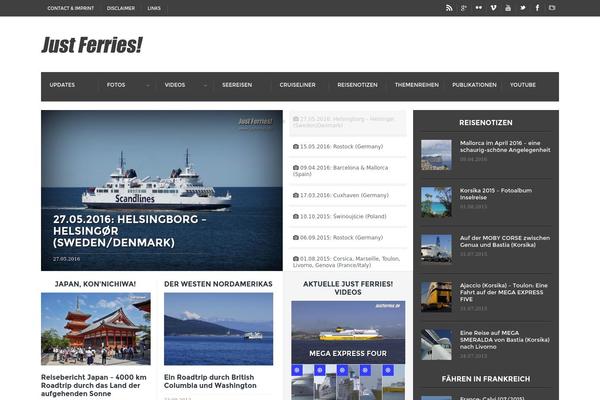This screenshot has height=400, width=600.
Task: Click camera icon beside 15.05.2016 Rostock entry
Action: 295,146
